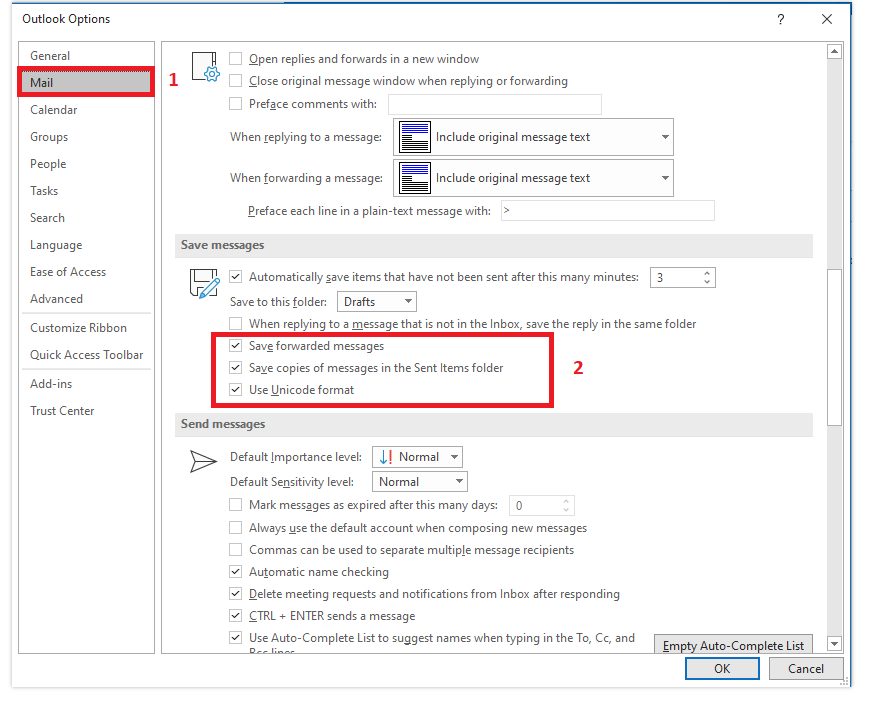The image size is (889, 701).
Task: Enable Preface comments with checkbox
Action: [x=235, y=104]
